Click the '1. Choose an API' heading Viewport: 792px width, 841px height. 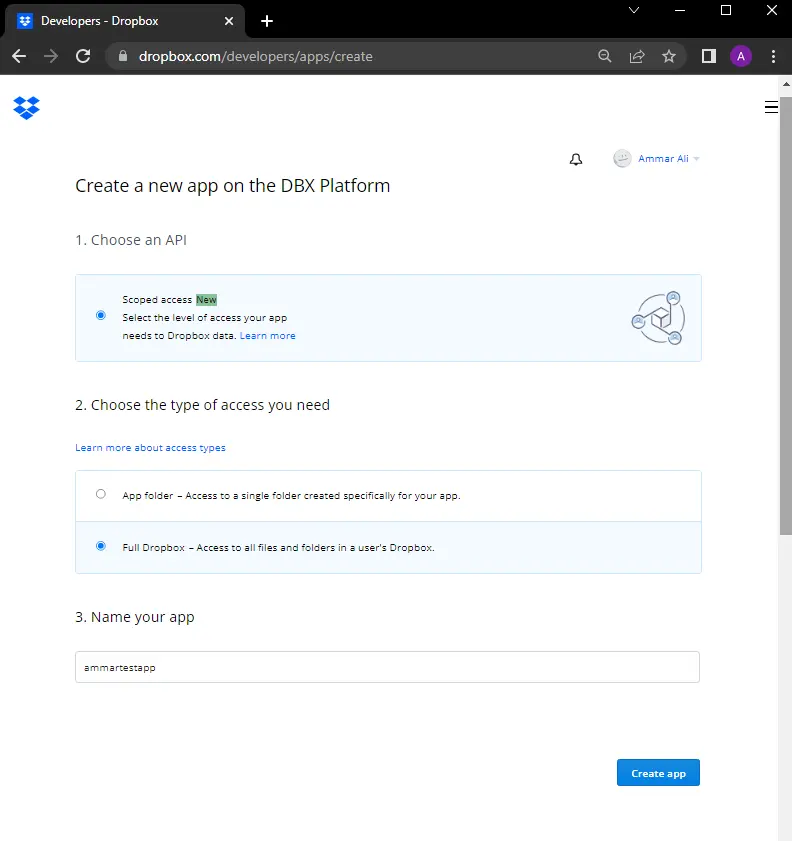131,240
